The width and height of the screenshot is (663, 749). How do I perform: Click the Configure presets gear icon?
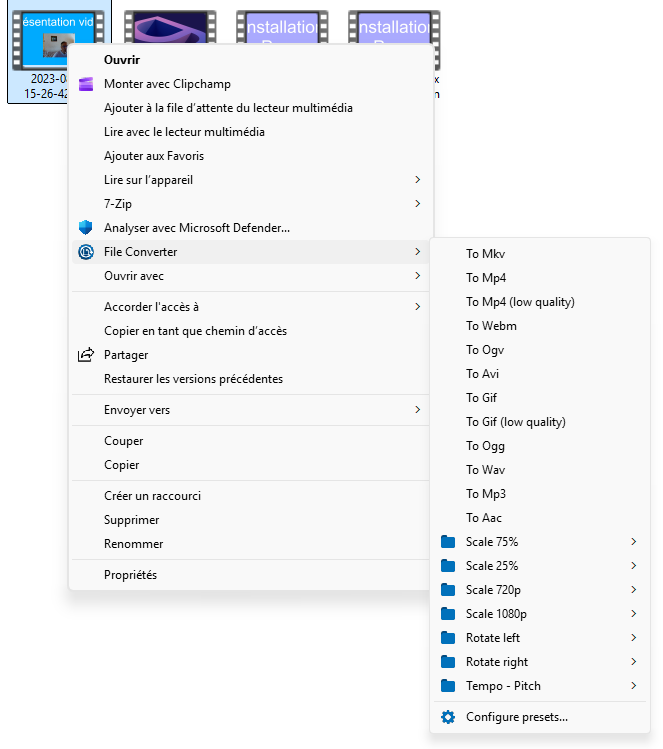pos(448,717)
